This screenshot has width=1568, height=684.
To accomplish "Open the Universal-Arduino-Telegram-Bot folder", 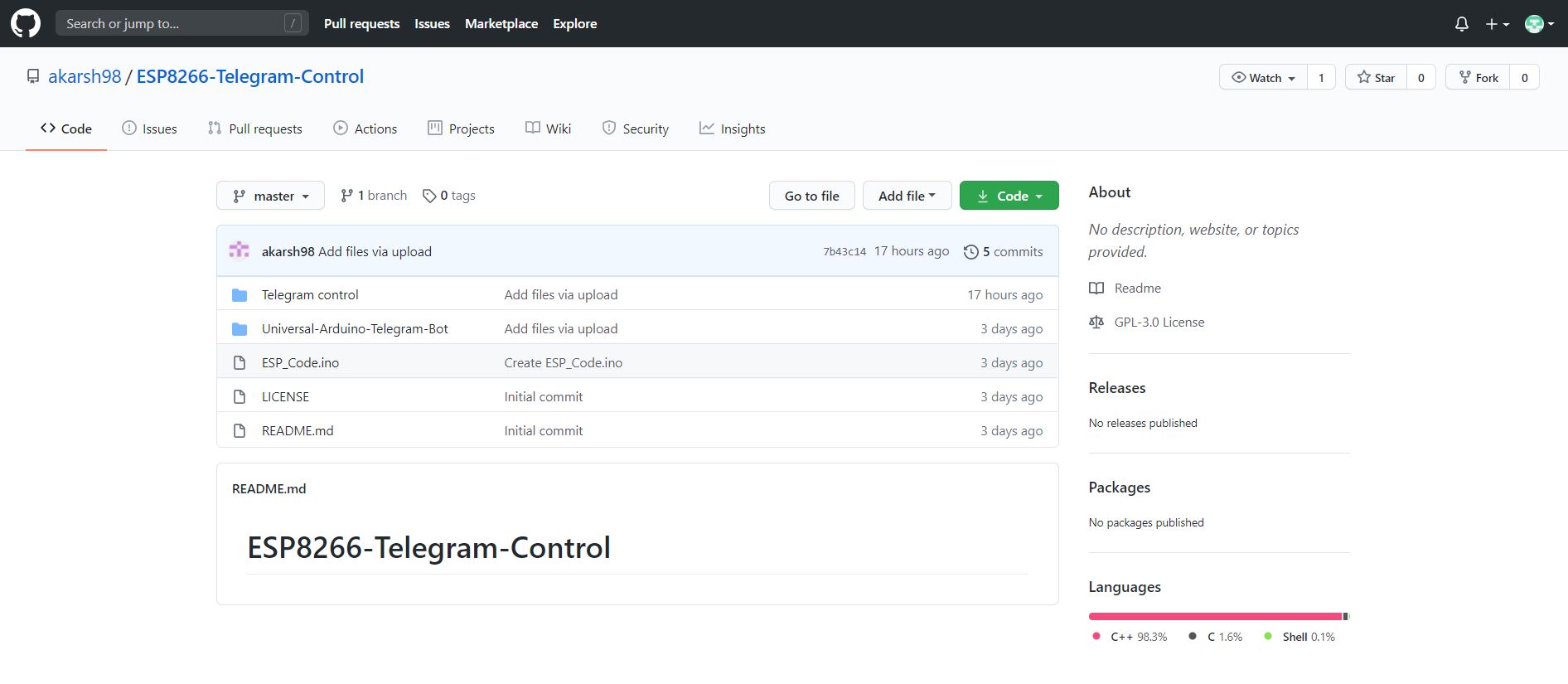I will point(355,328).
